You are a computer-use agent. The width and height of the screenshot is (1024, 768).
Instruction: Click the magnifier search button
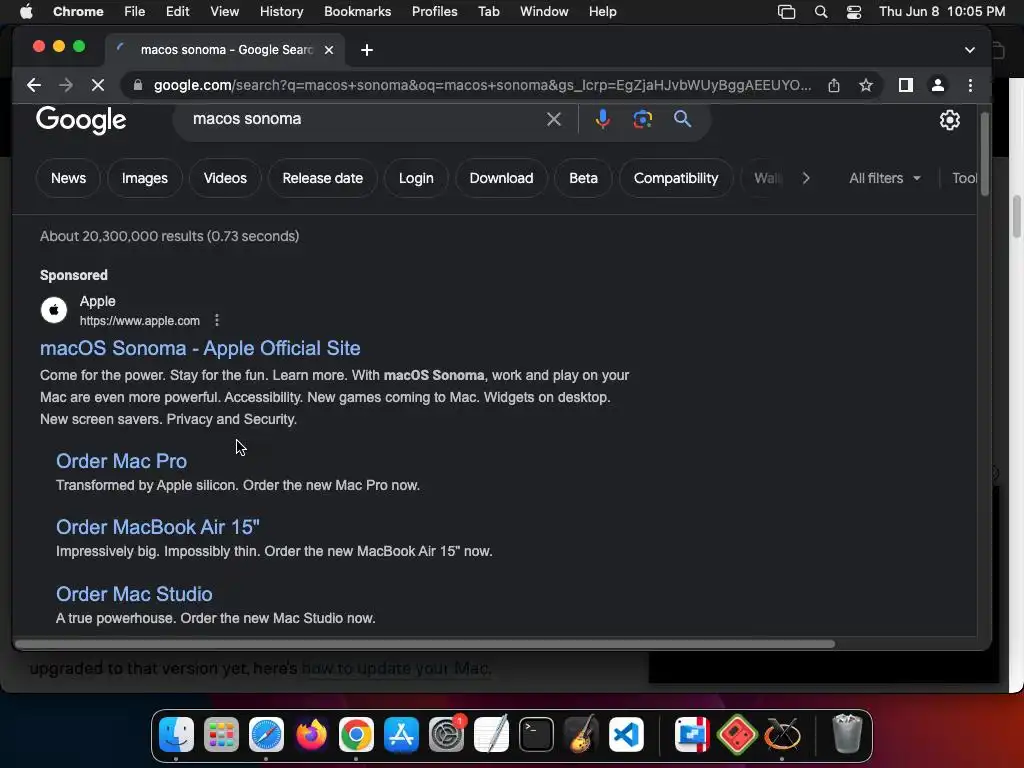click(x=682, y=119)
